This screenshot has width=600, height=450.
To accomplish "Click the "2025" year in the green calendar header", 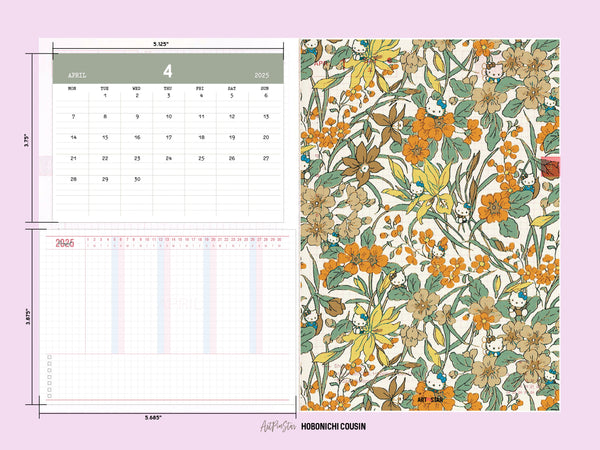I will 262,75.
